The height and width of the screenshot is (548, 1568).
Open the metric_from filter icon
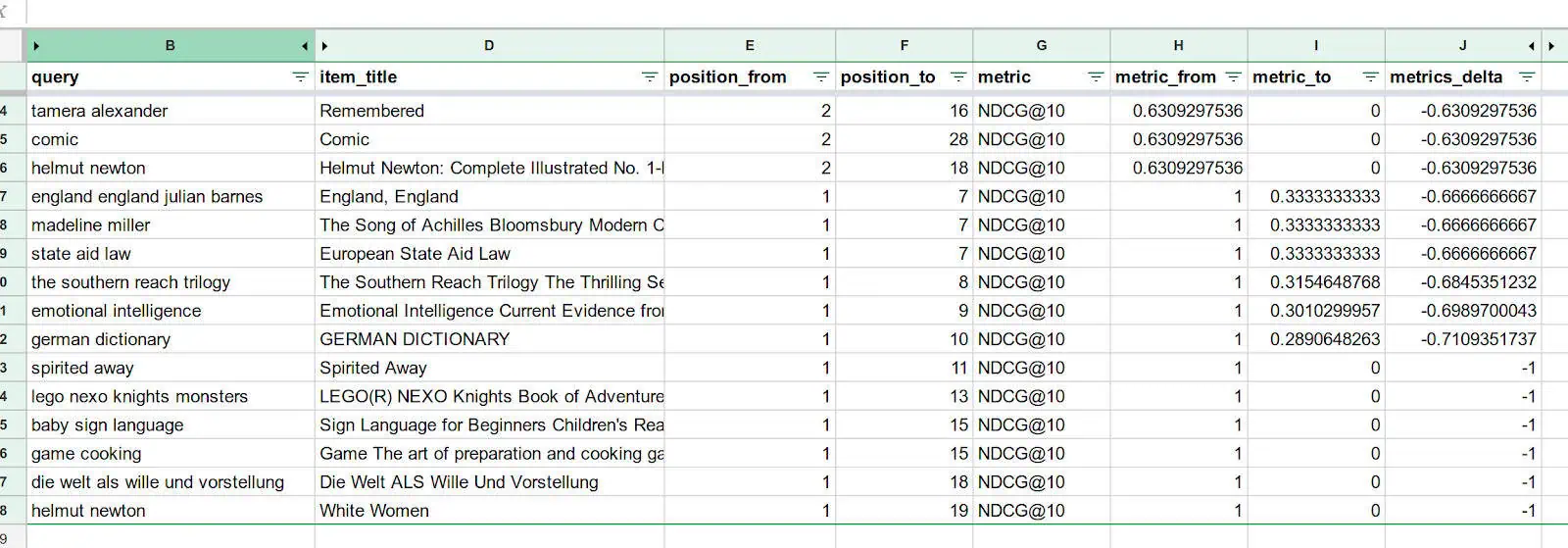click(1233, 77)
